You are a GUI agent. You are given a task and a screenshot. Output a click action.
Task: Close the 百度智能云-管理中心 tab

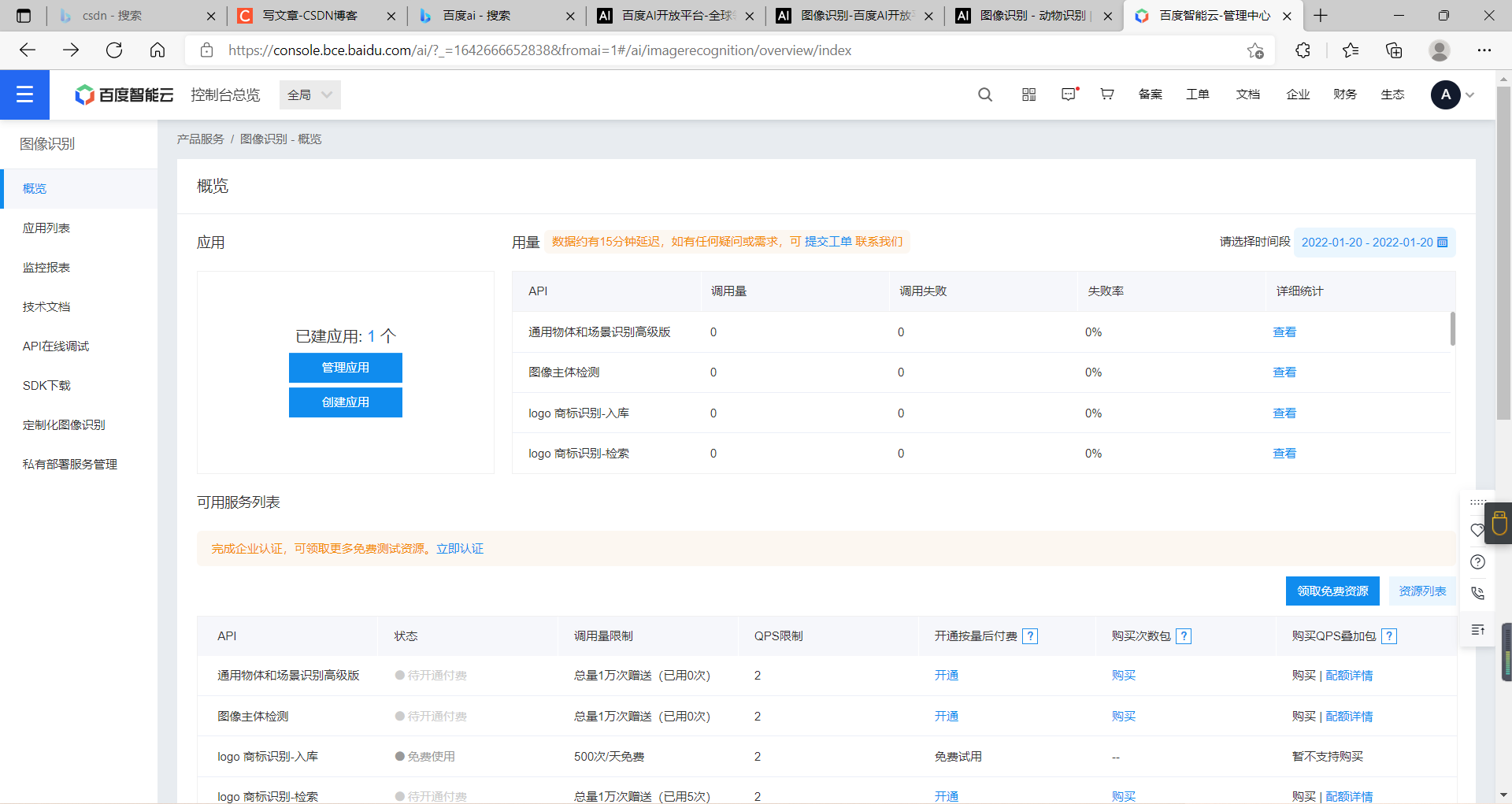point(1287,16)
